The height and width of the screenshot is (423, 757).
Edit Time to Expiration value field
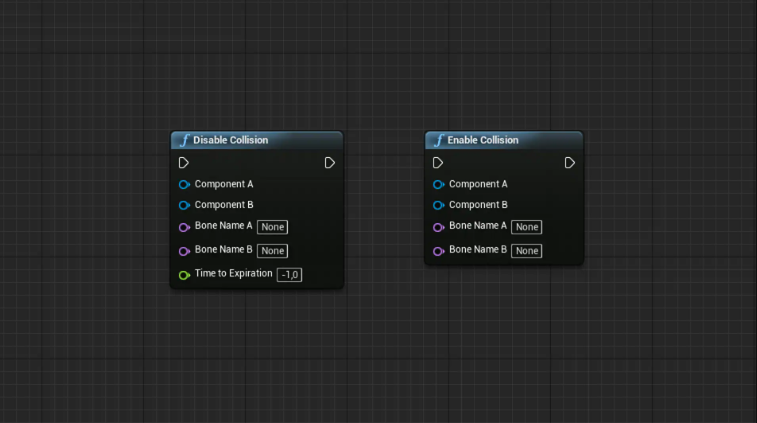pos(289,275)
